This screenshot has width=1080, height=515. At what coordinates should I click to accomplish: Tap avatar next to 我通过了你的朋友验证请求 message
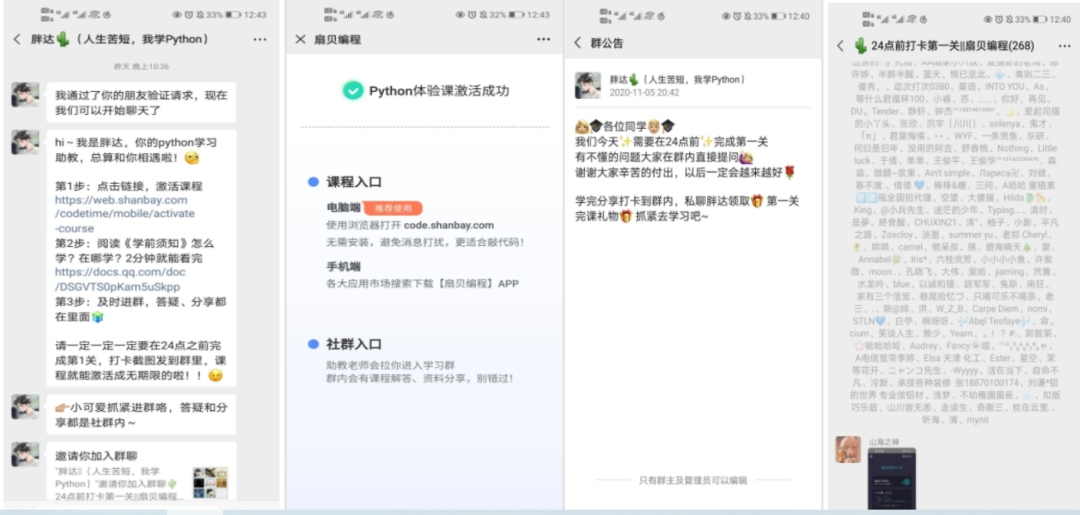point(25,96)
